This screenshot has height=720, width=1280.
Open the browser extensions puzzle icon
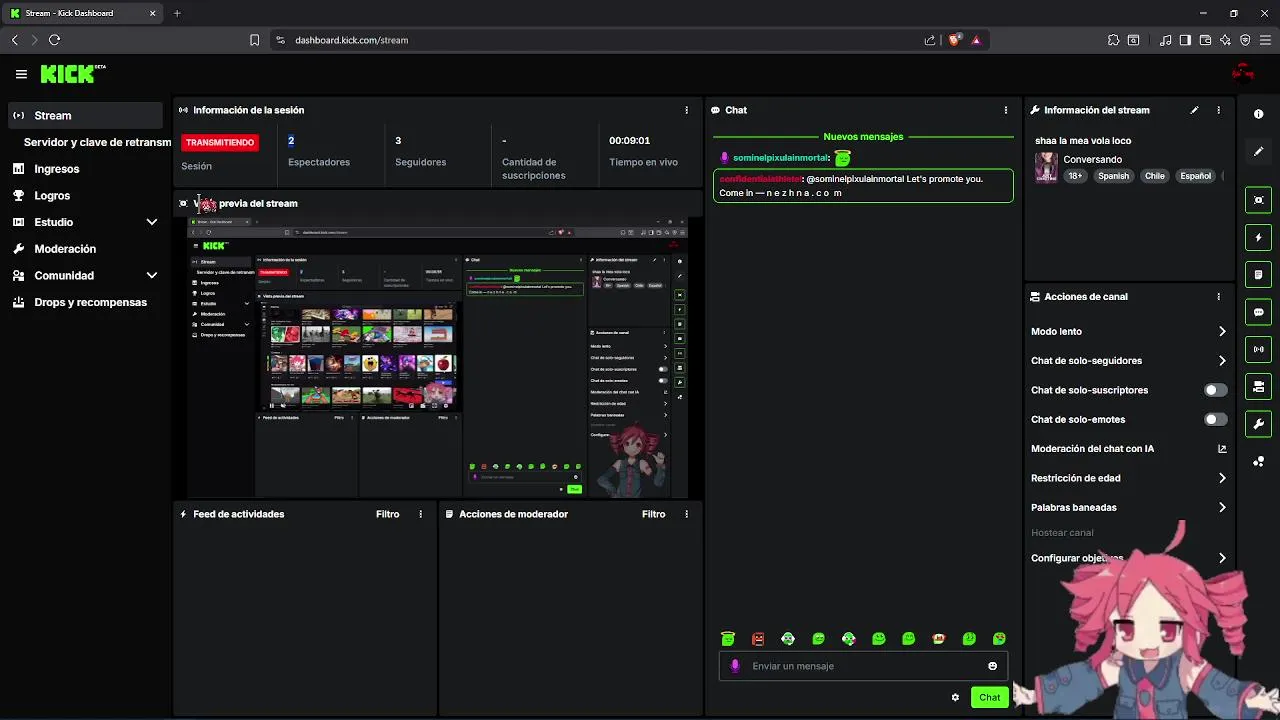pyautogui.click(x=1113, y=40)
